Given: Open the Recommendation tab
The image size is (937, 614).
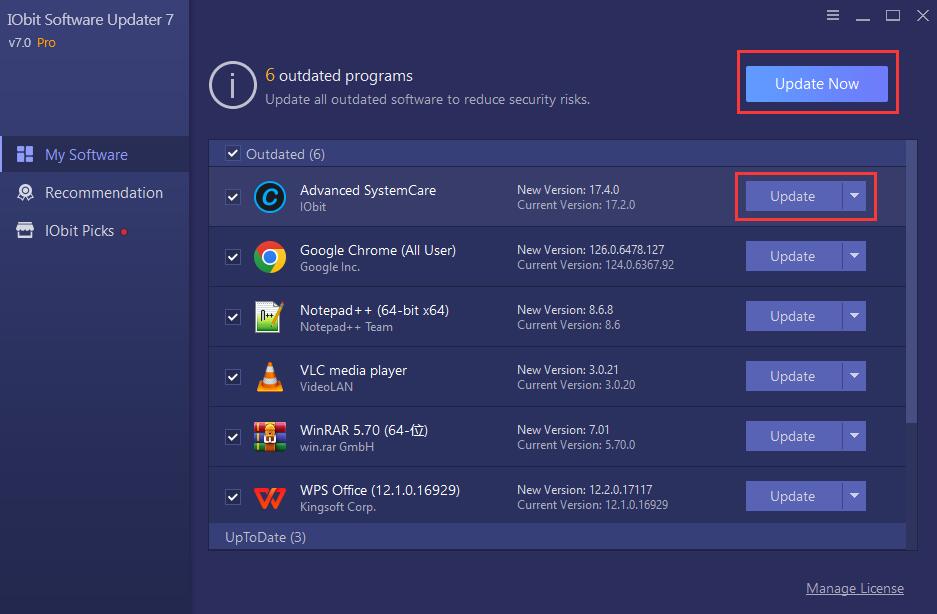Looking at the screenshot, I should pos(95,193).
